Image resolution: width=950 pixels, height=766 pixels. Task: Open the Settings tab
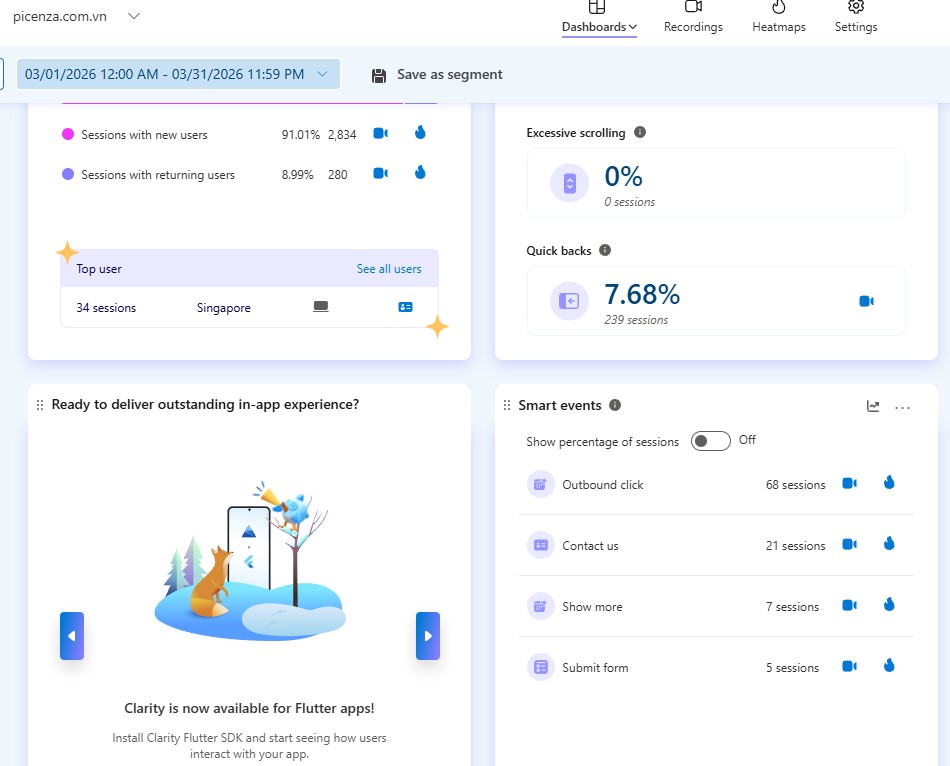[856, 18]
